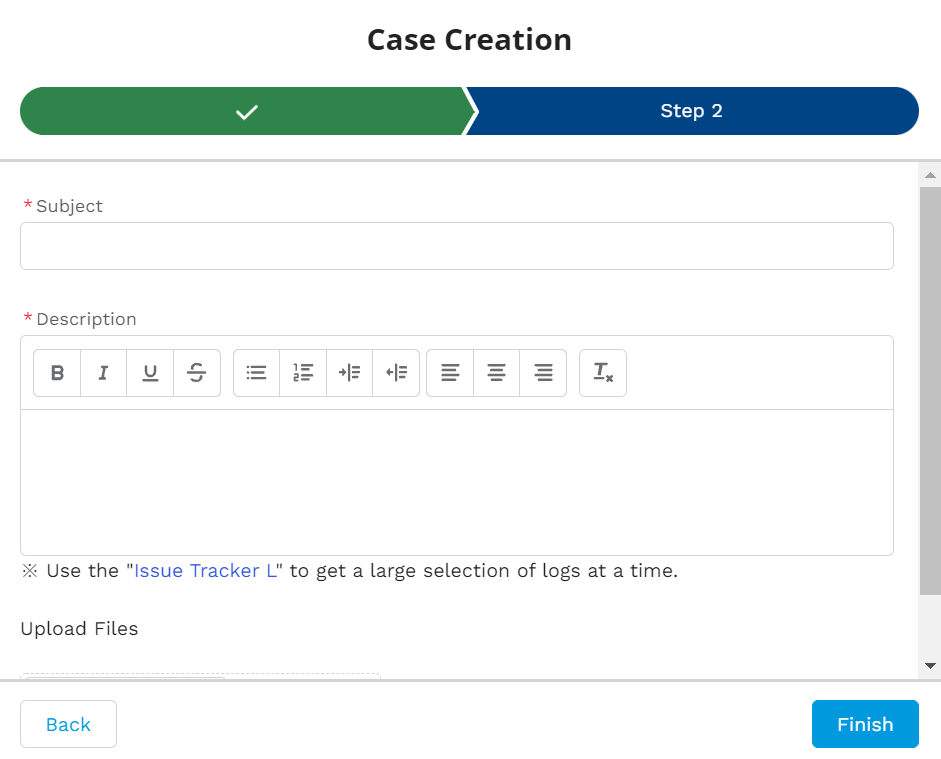Increase the text indent
Image resolution: width=941 pixels, height=759 pixels.
350,373
